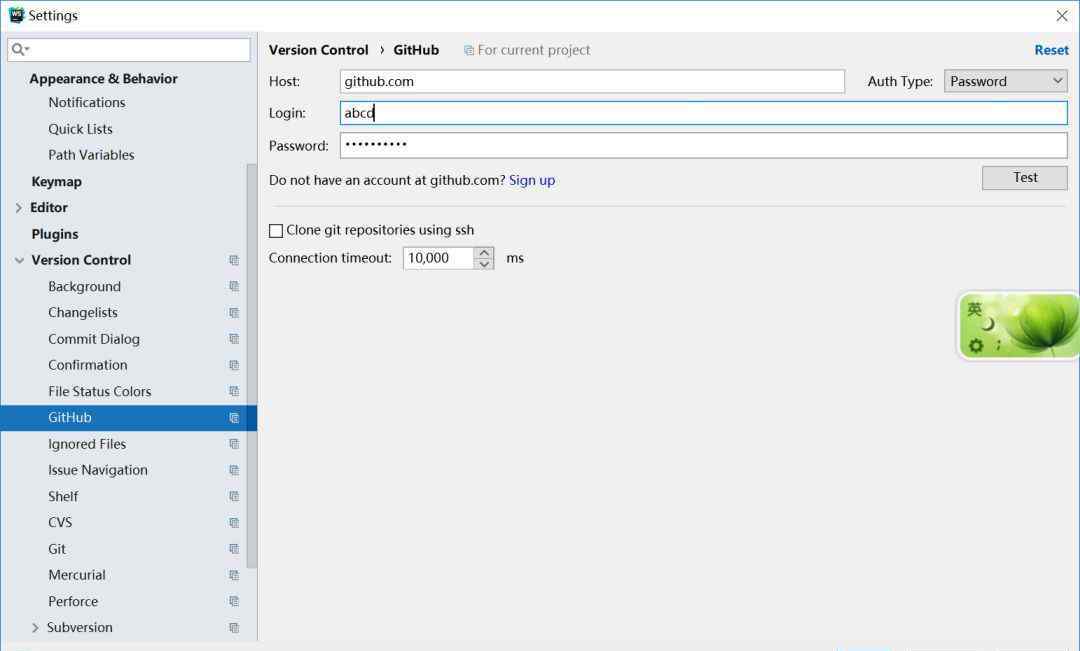The width and height of the screenshot is (1080, 651).
Task: Follow the Sign up link
Action: [532, 180]
